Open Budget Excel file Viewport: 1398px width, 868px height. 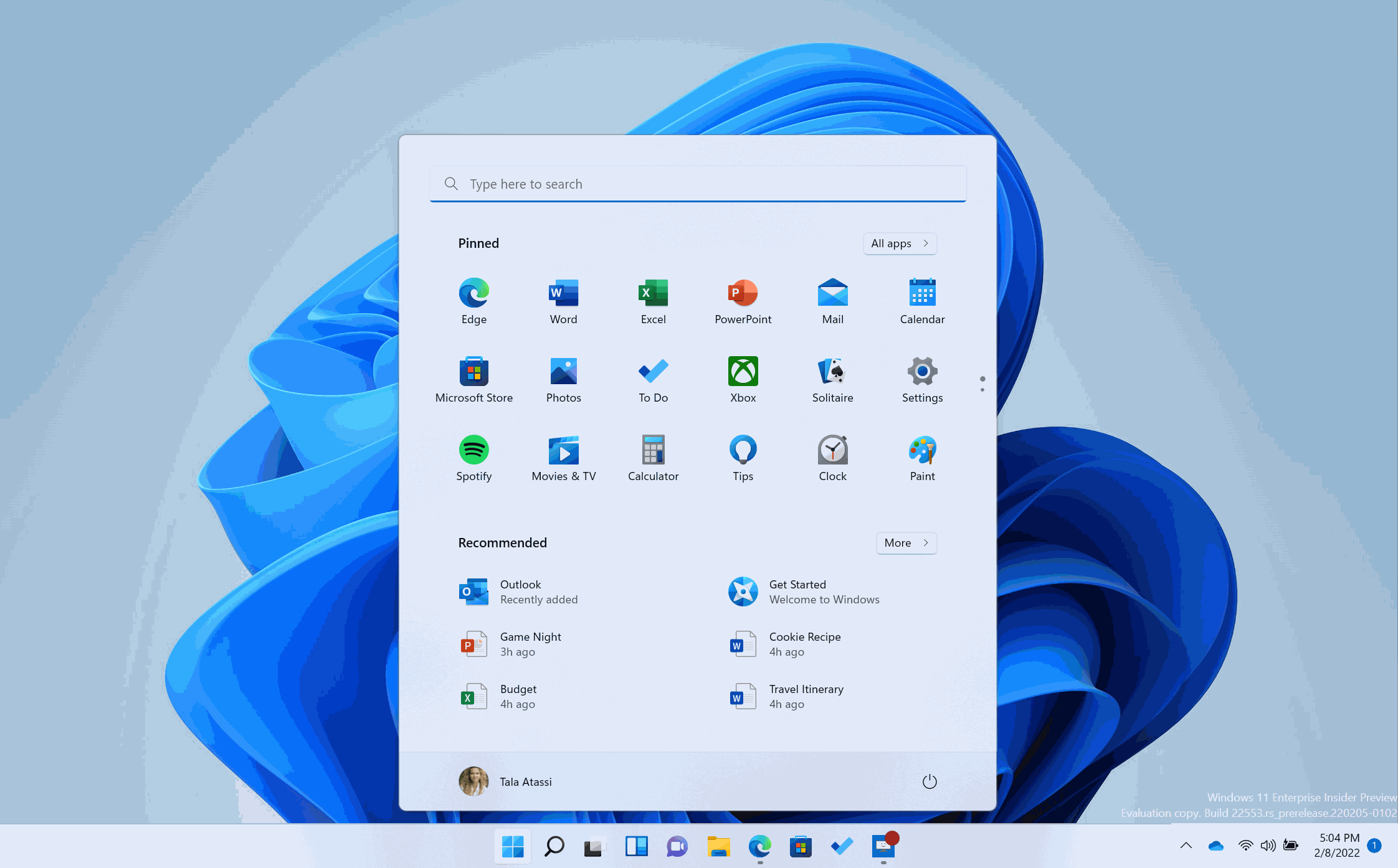(x=518, y=696)
